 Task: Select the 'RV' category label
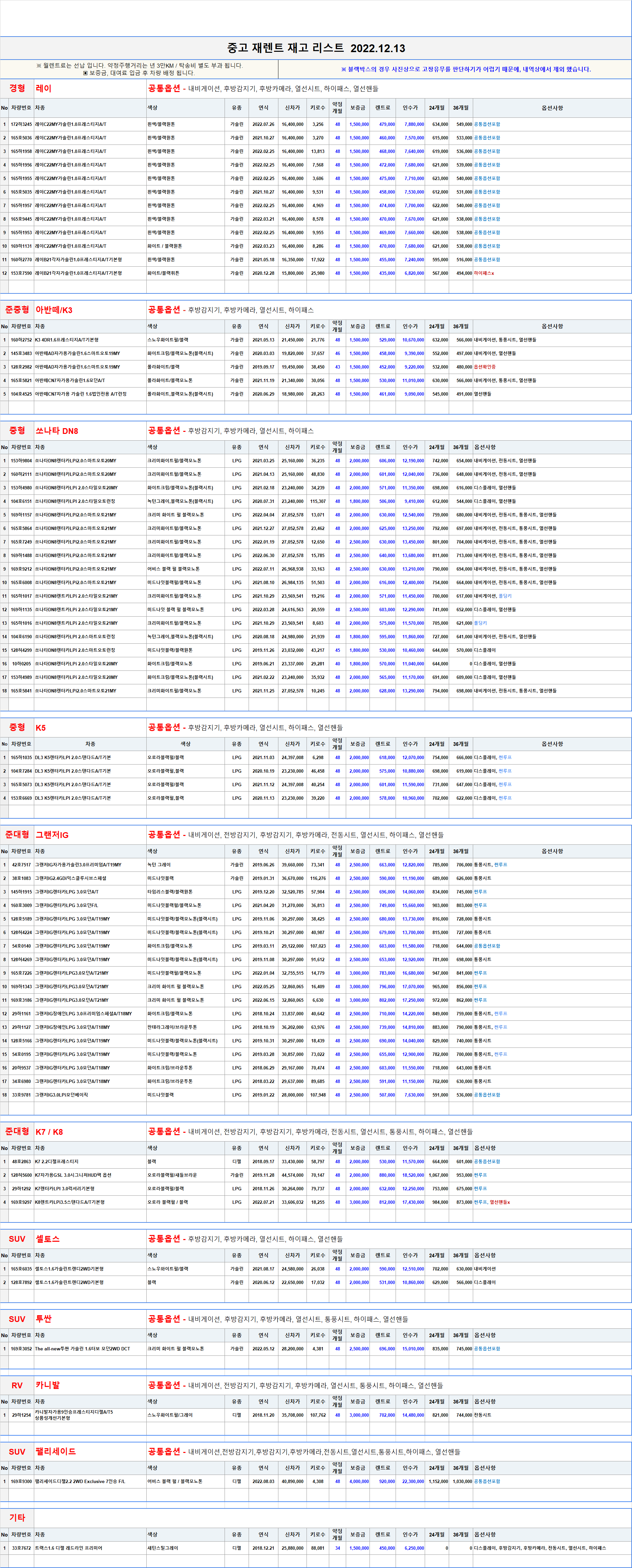tap(17, 1385)
